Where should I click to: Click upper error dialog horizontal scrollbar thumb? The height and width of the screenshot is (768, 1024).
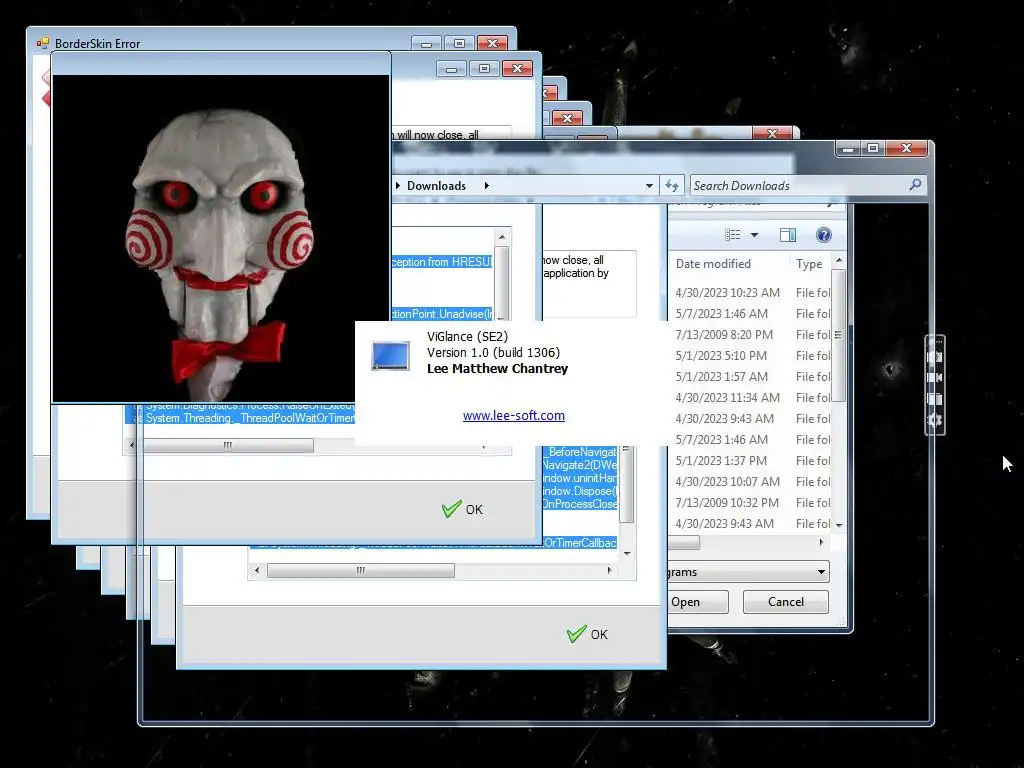[x=228, y=445]
